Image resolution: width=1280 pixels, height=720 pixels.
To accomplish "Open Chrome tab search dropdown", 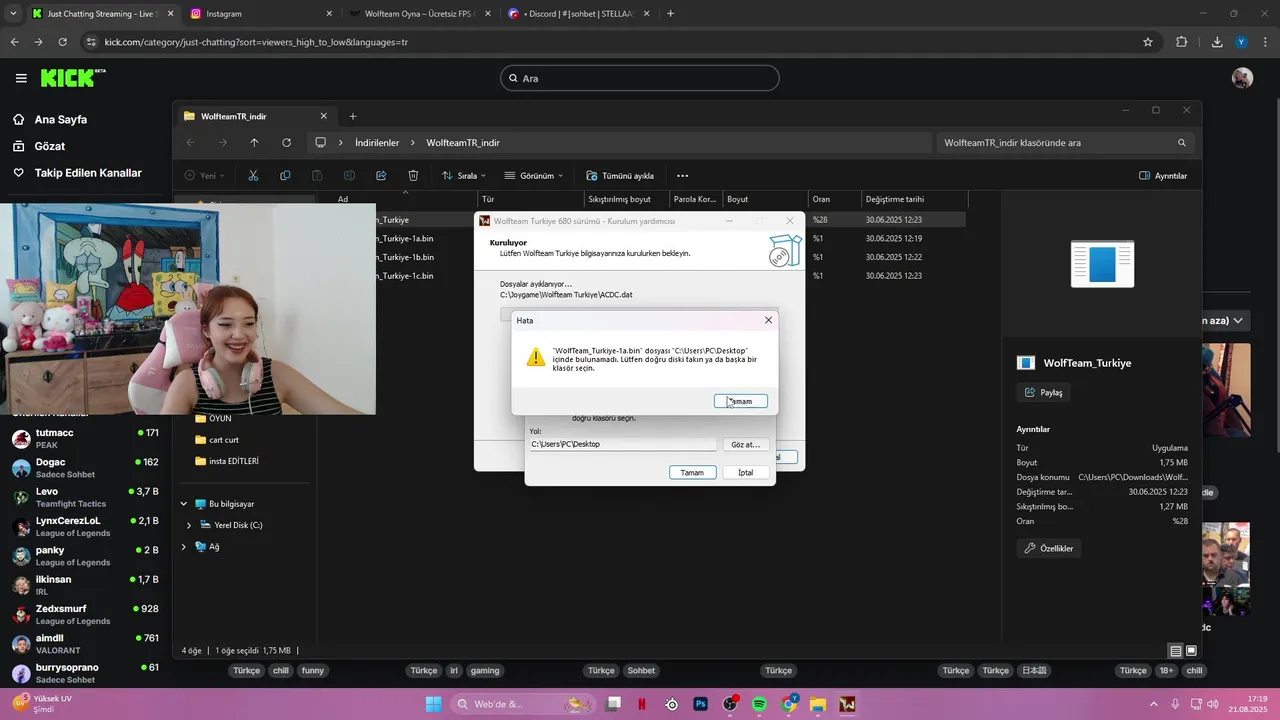I will [12, 14].
